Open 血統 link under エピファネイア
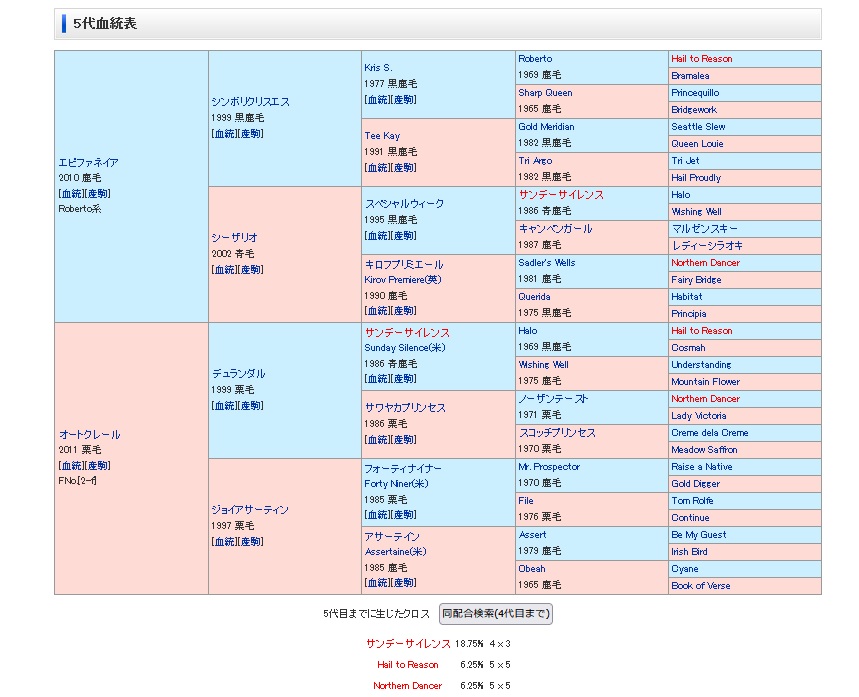 [x=72, y=193]
